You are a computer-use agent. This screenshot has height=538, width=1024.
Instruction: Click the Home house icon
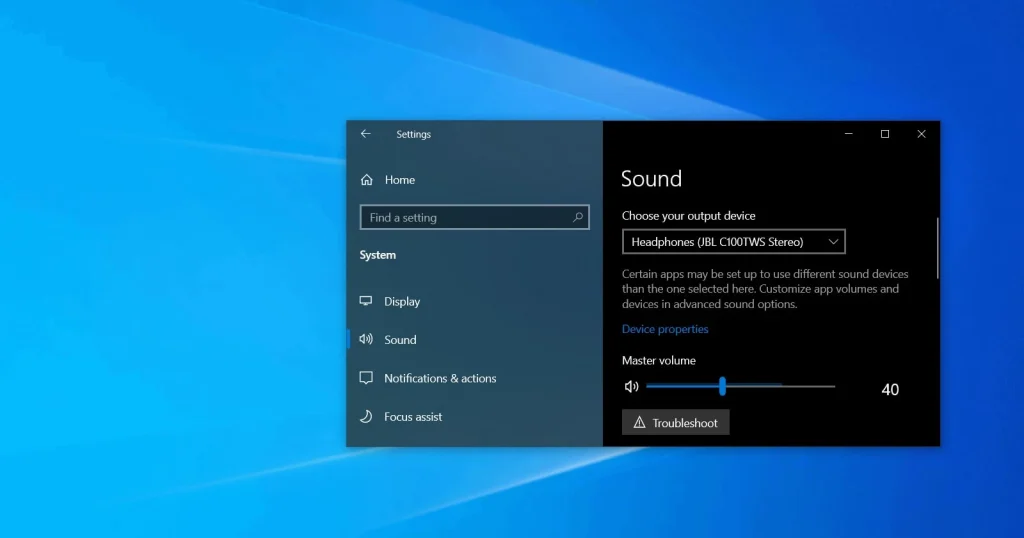pos(367,180)
